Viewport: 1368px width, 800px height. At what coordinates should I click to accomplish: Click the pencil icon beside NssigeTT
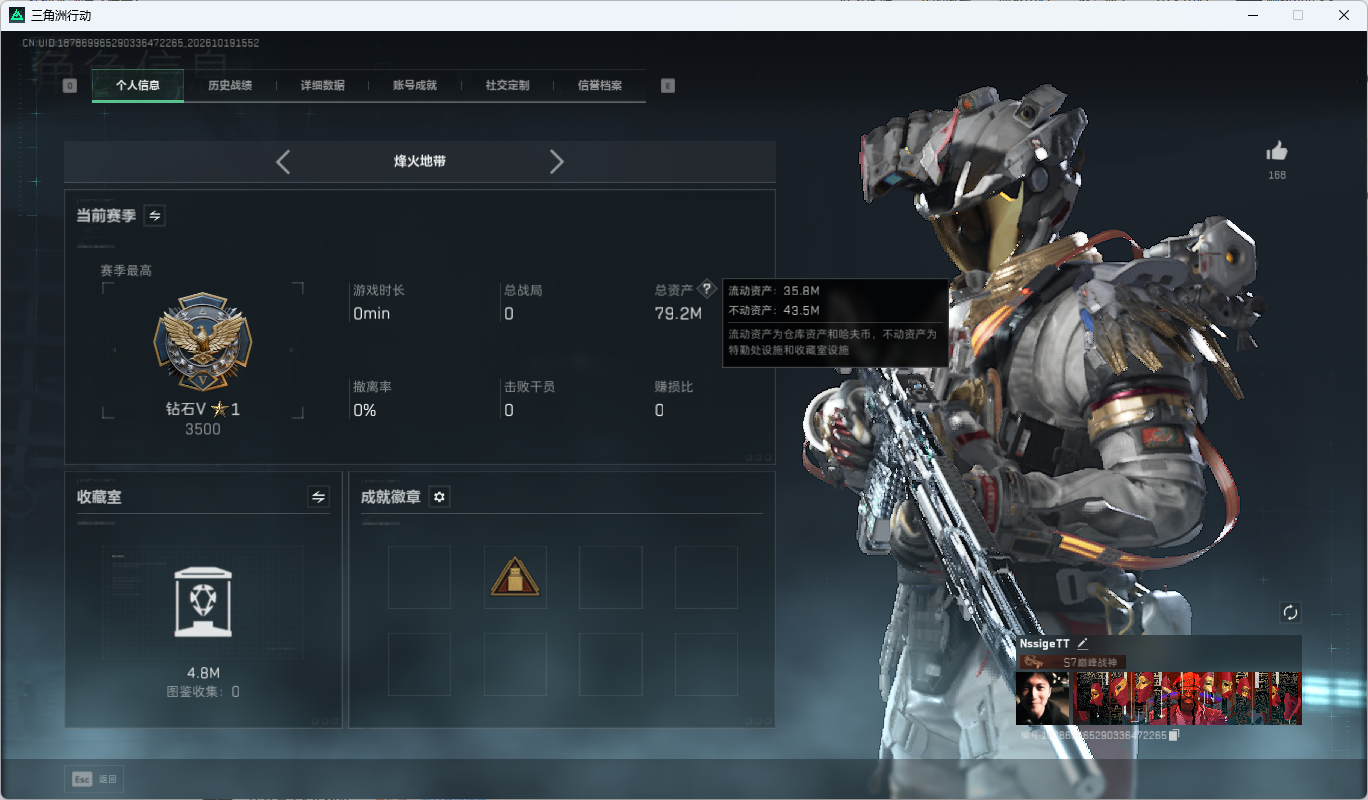tap(1082, 644)
